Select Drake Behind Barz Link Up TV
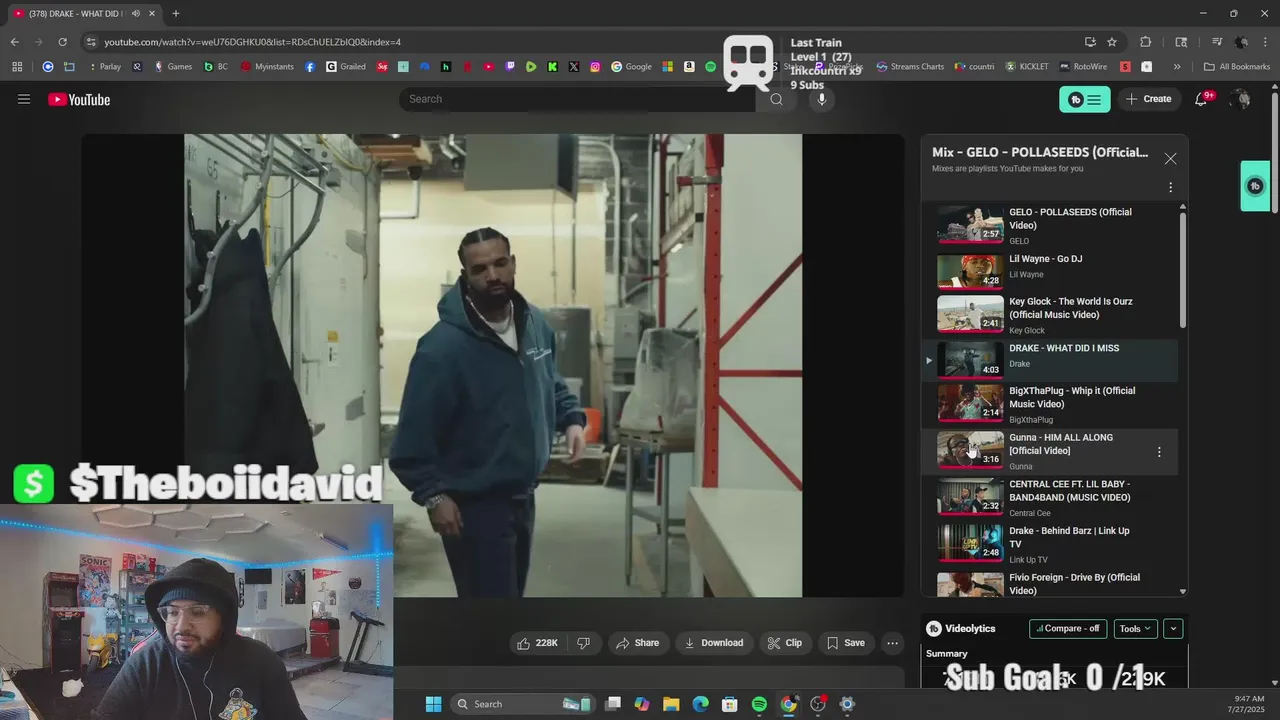This screenshot has height=720, width=1280. click(x=1049, y=544)
